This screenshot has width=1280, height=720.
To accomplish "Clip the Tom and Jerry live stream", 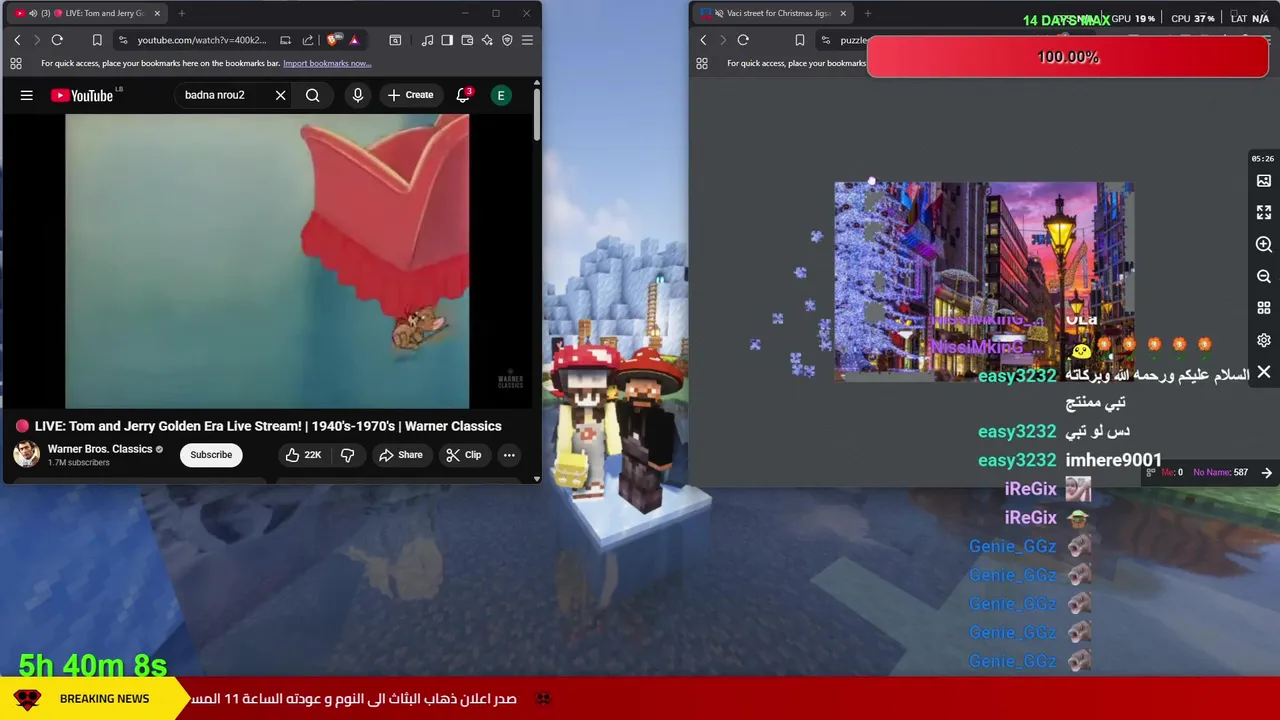I will (464, 455).
